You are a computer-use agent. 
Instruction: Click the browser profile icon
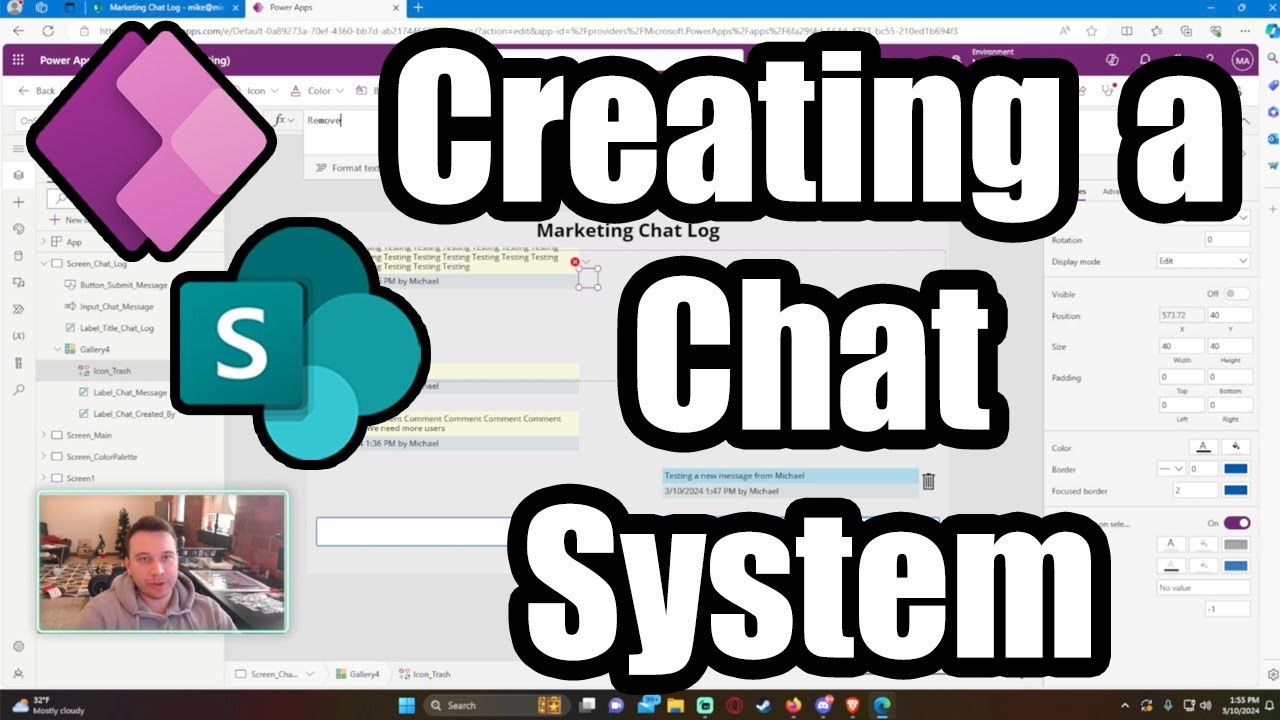(x=14, y=7)
